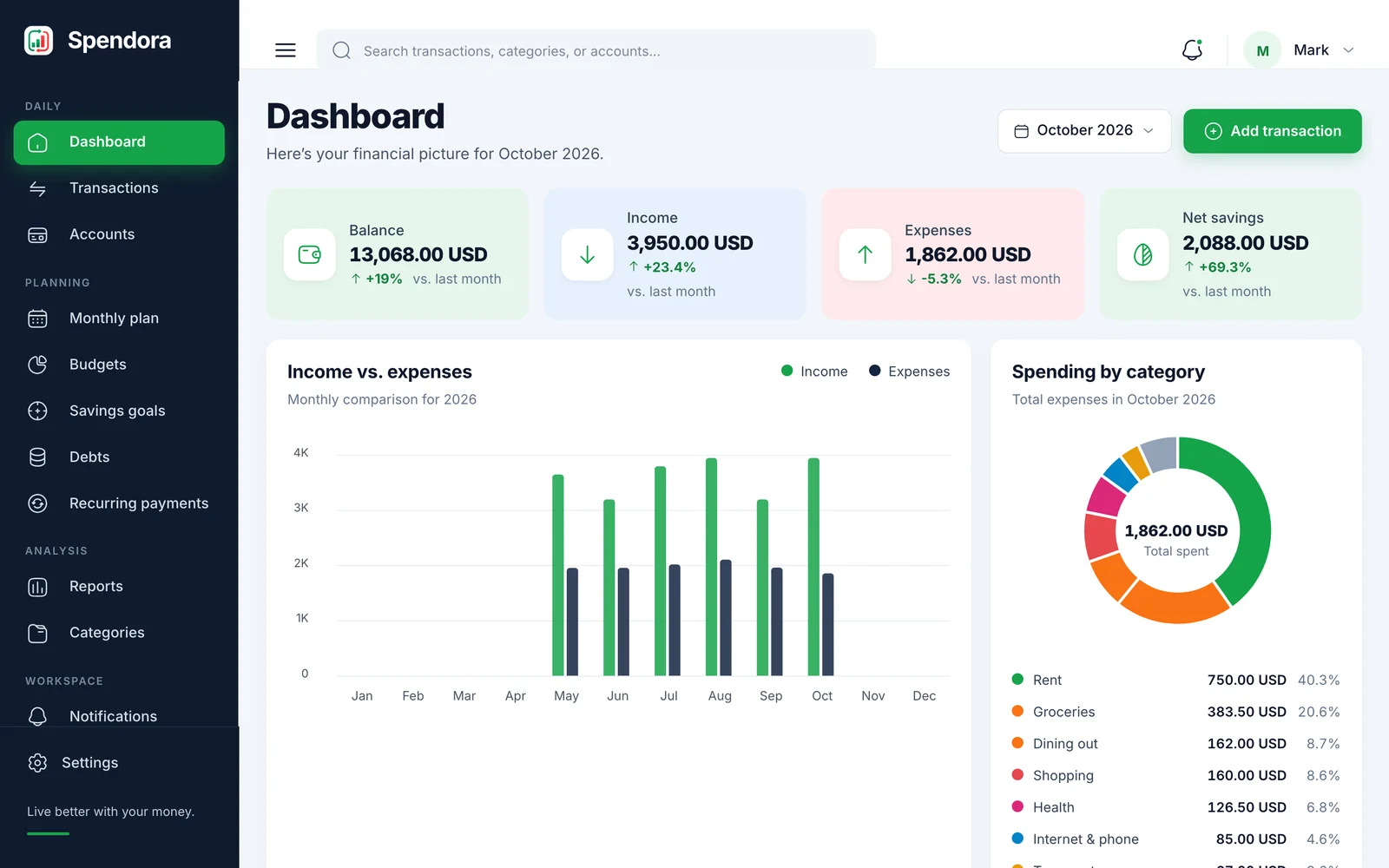Screen dimensions: 1389x868
Task: Click the Add transaction button
Action: click(1272, 131)
